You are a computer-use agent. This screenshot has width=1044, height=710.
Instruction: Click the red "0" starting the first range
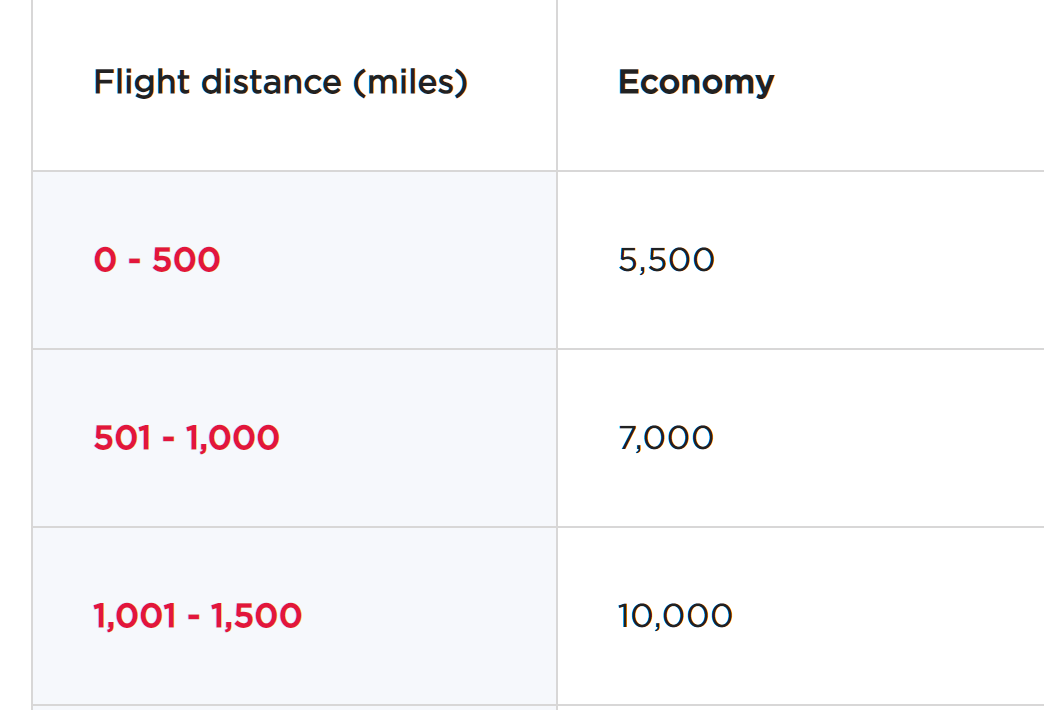click(105, 260)
